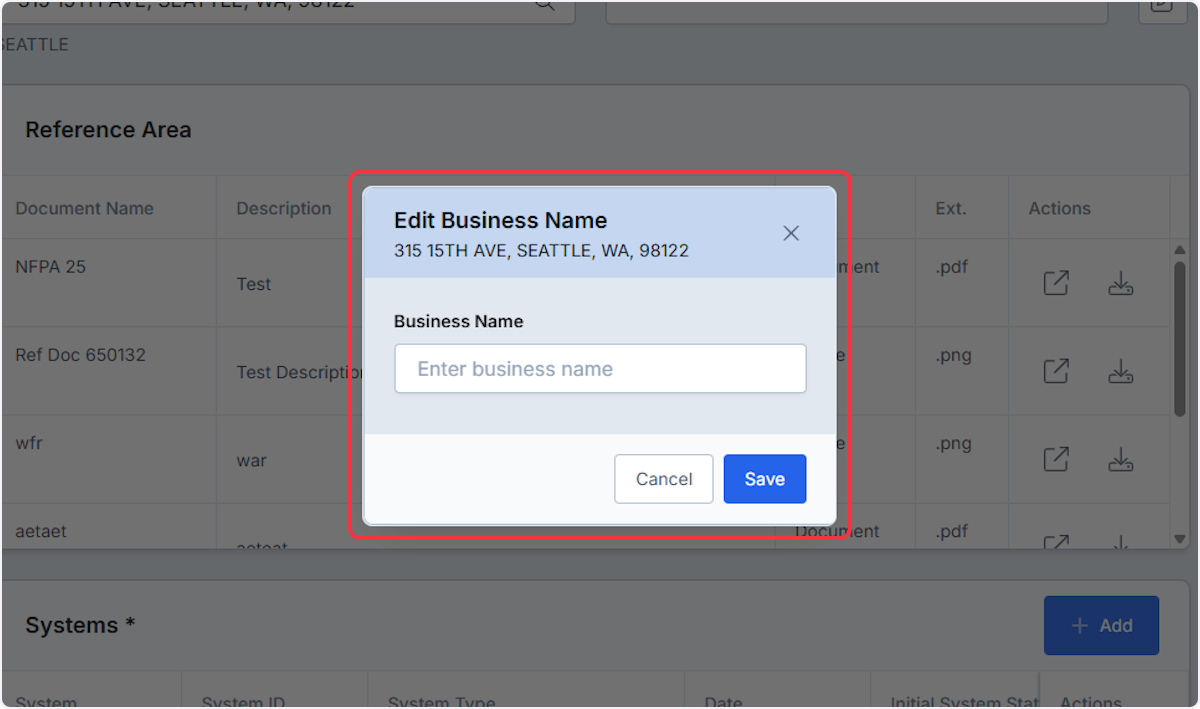
Task: Click the Business Name input field
Action: click(x=600, y=369)
